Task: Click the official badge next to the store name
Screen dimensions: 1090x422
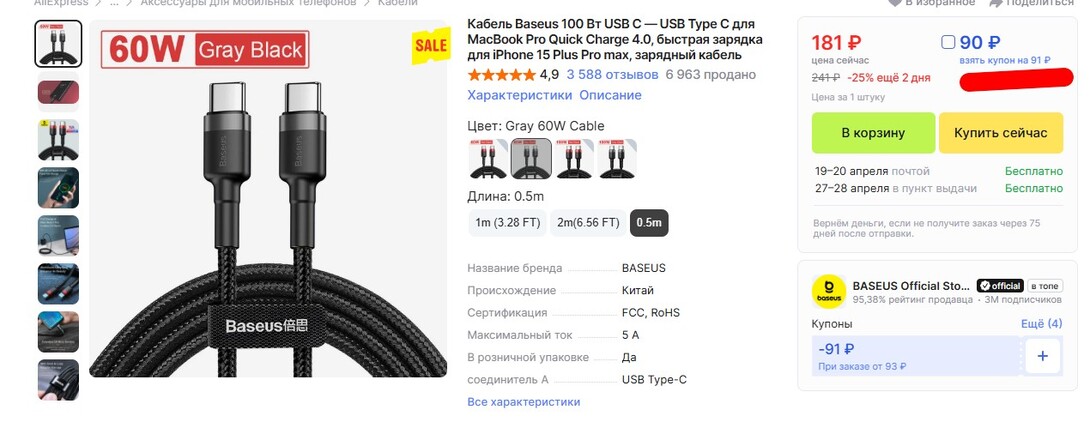Action: click(999, 285)
